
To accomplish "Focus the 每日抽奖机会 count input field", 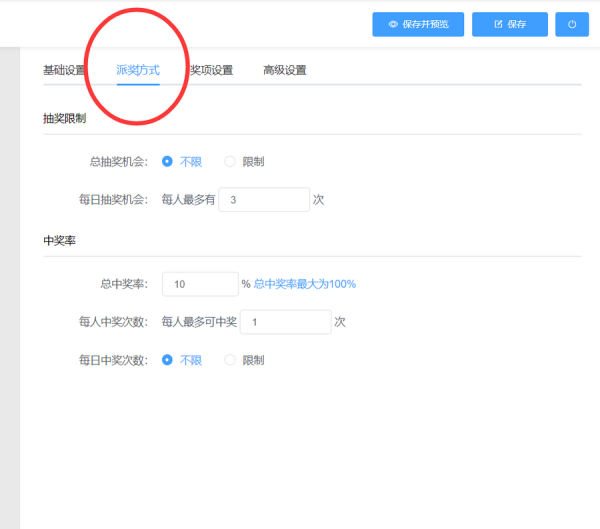I will point(264,199).
